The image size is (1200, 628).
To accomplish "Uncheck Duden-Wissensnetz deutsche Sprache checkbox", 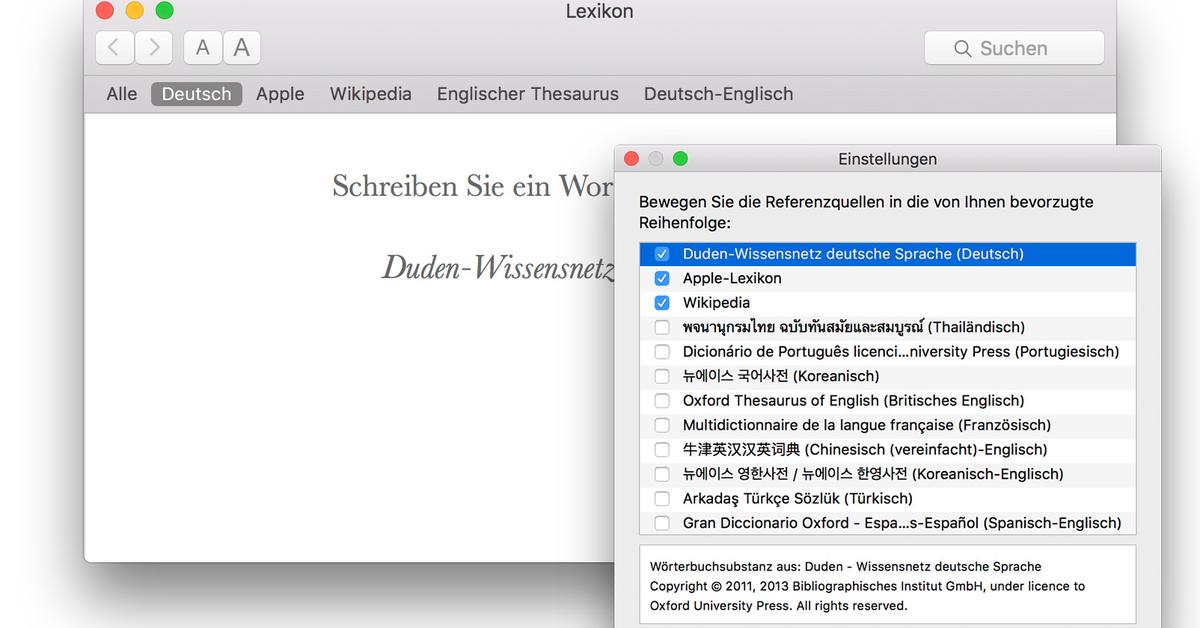I will [x=662, y=254].
